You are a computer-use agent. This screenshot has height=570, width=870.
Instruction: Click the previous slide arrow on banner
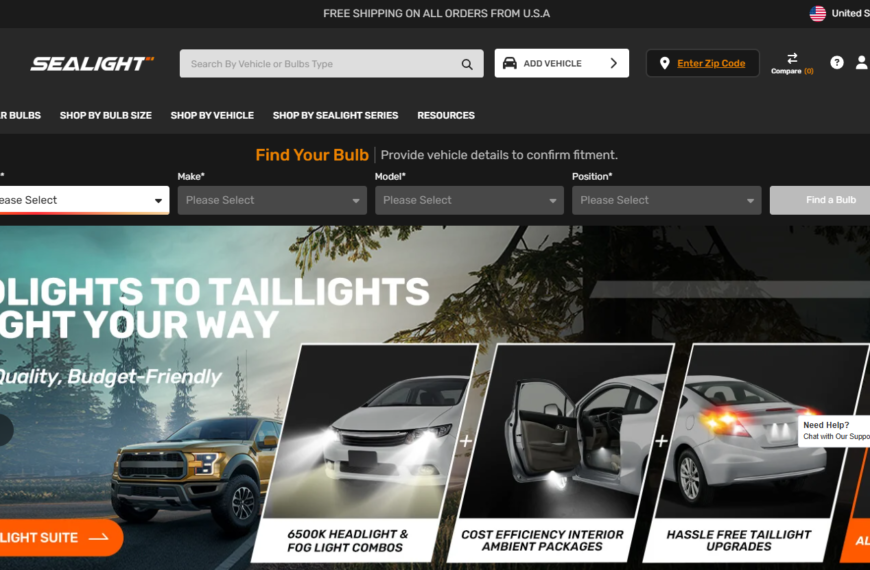pos(4,430)
